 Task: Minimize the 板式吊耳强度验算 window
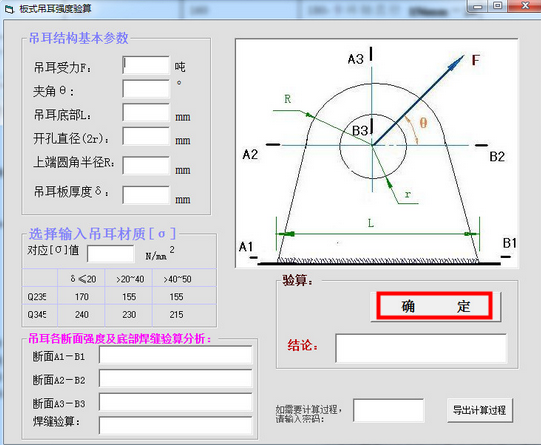(x=478, y=6)
